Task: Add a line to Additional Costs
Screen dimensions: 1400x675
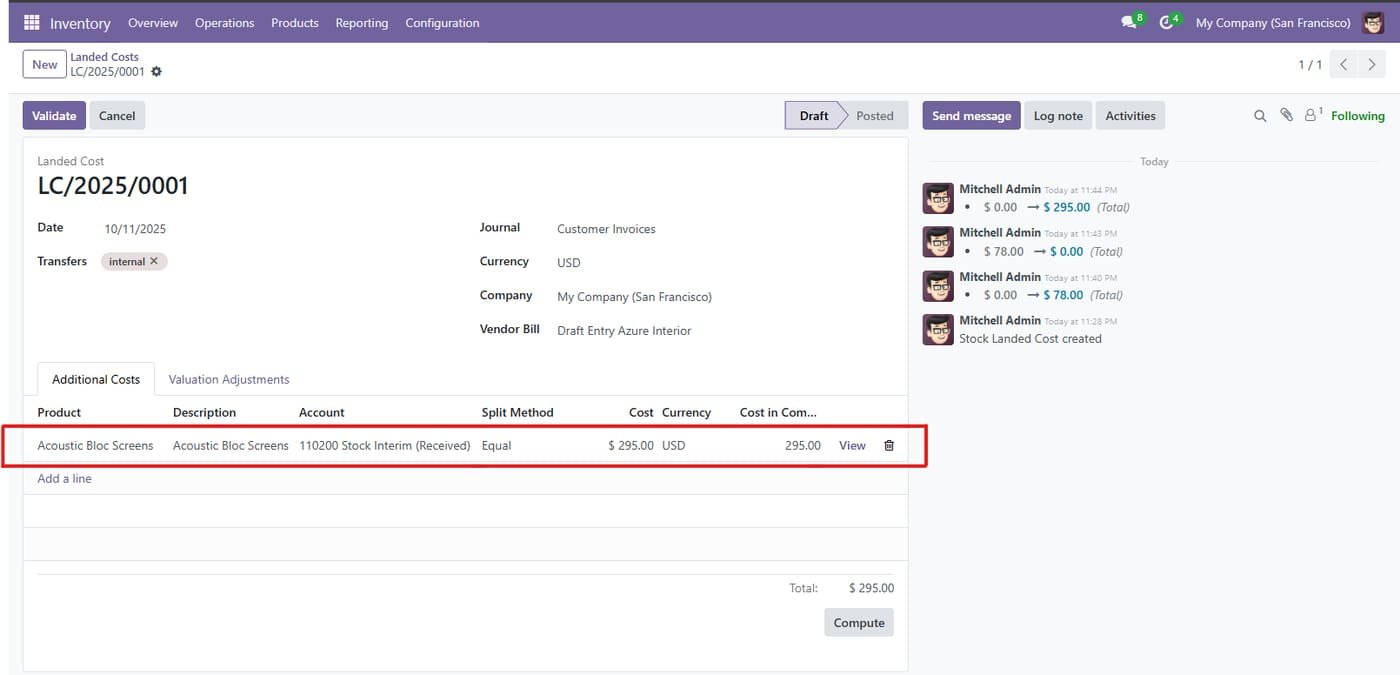Action: tap(65, 479)
